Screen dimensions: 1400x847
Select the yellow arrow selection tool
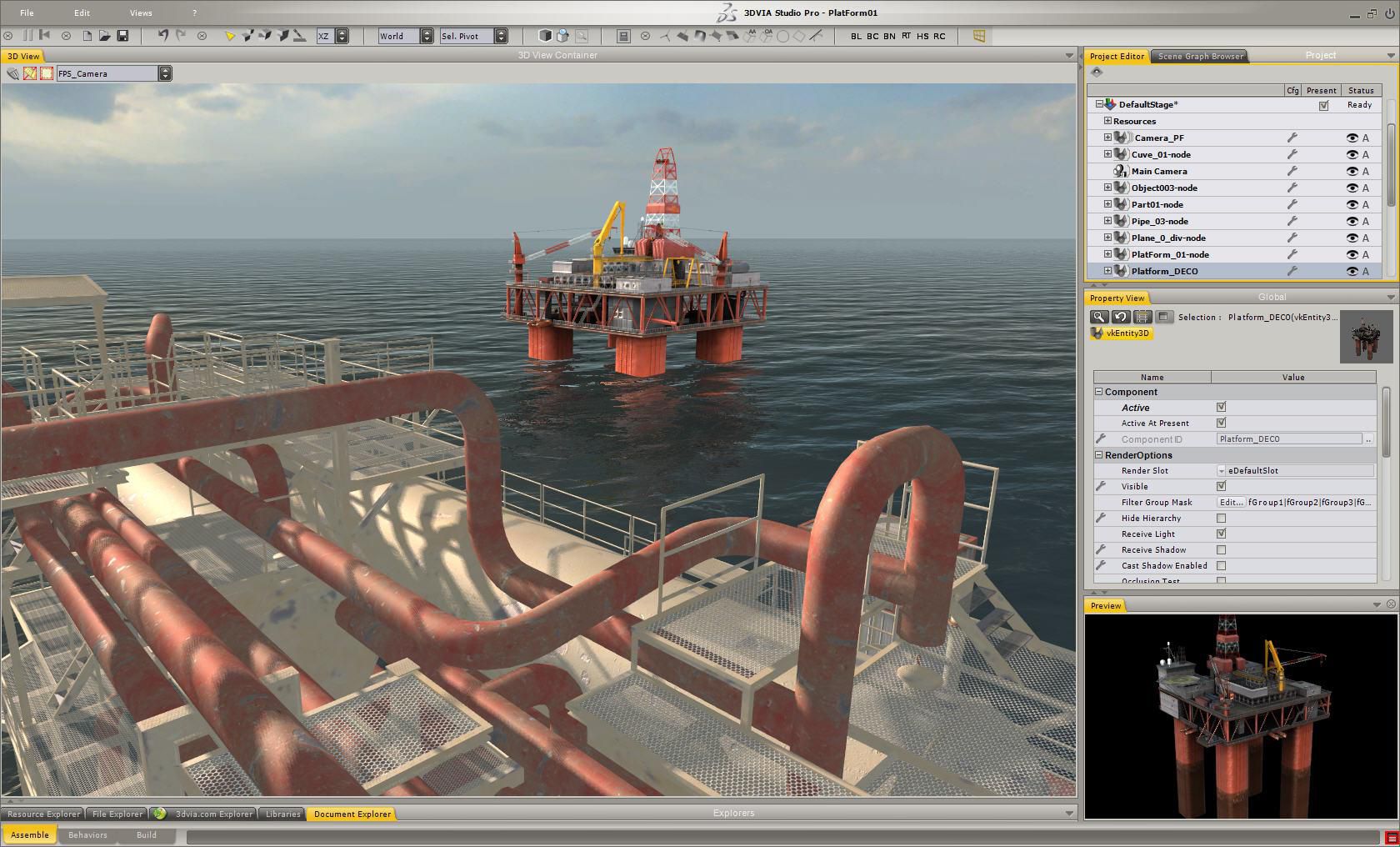coord(229,36)
